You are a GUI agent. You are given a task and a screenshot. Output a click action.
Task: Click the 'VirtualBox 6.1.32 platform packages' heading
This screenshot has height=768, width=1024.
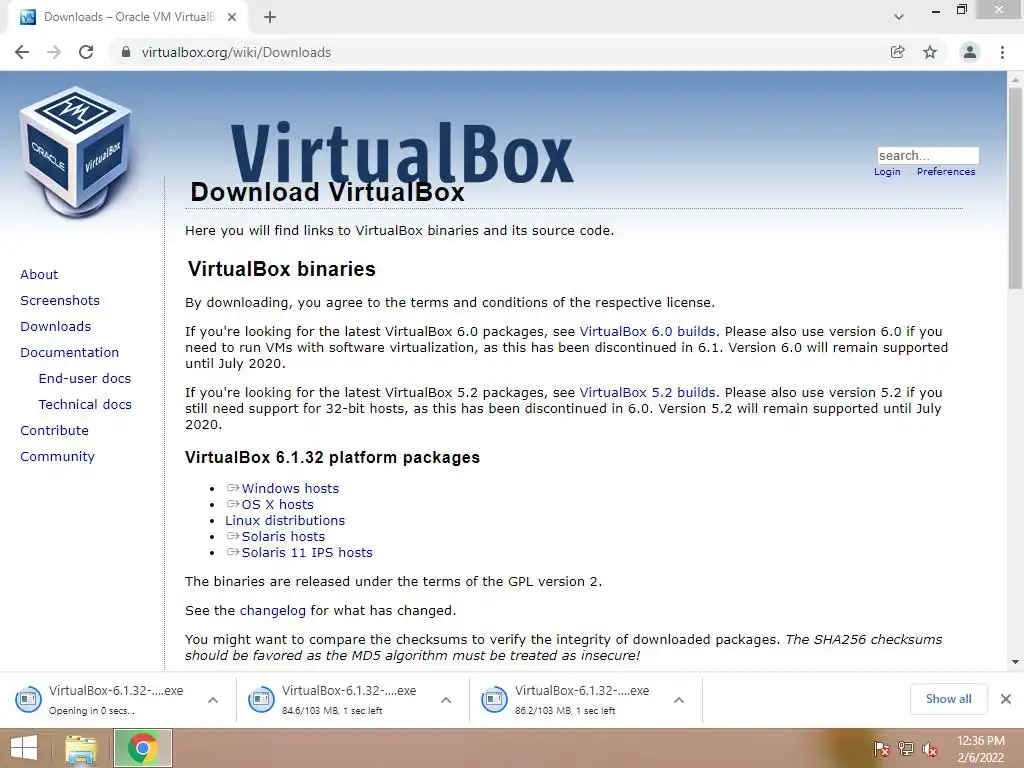(x=332, y=457)
